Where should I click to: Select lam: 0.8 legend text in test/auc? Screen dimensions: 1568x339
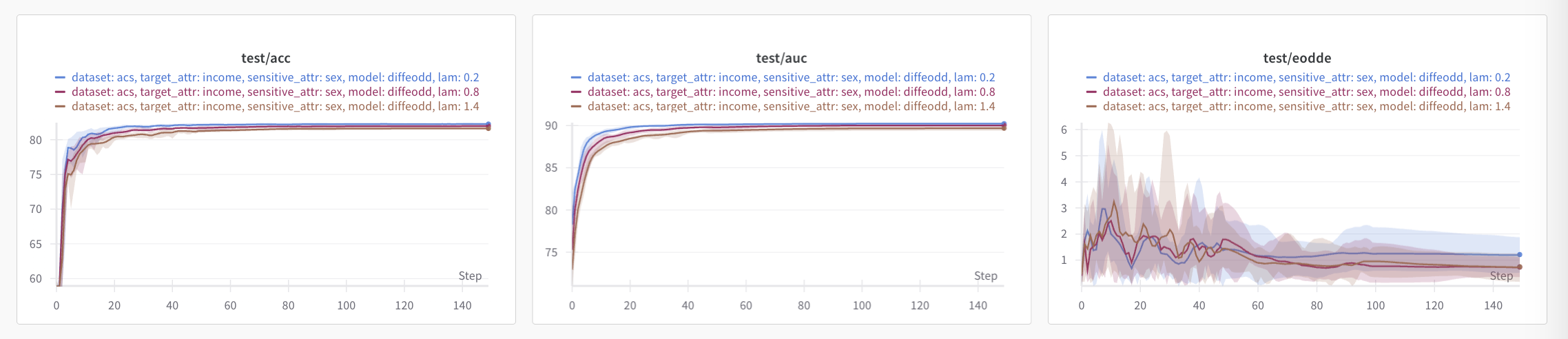point(791,92)
